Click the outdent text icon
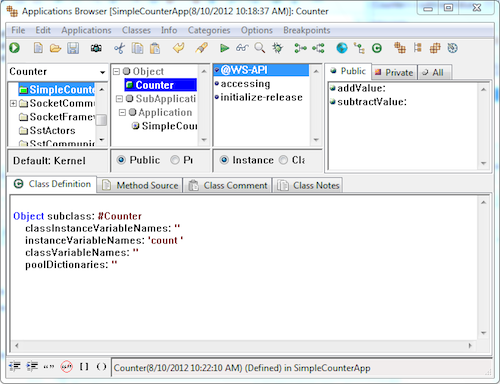Viewport: 500px width, 384px height. pyautogui.click(x=15, y=367)
